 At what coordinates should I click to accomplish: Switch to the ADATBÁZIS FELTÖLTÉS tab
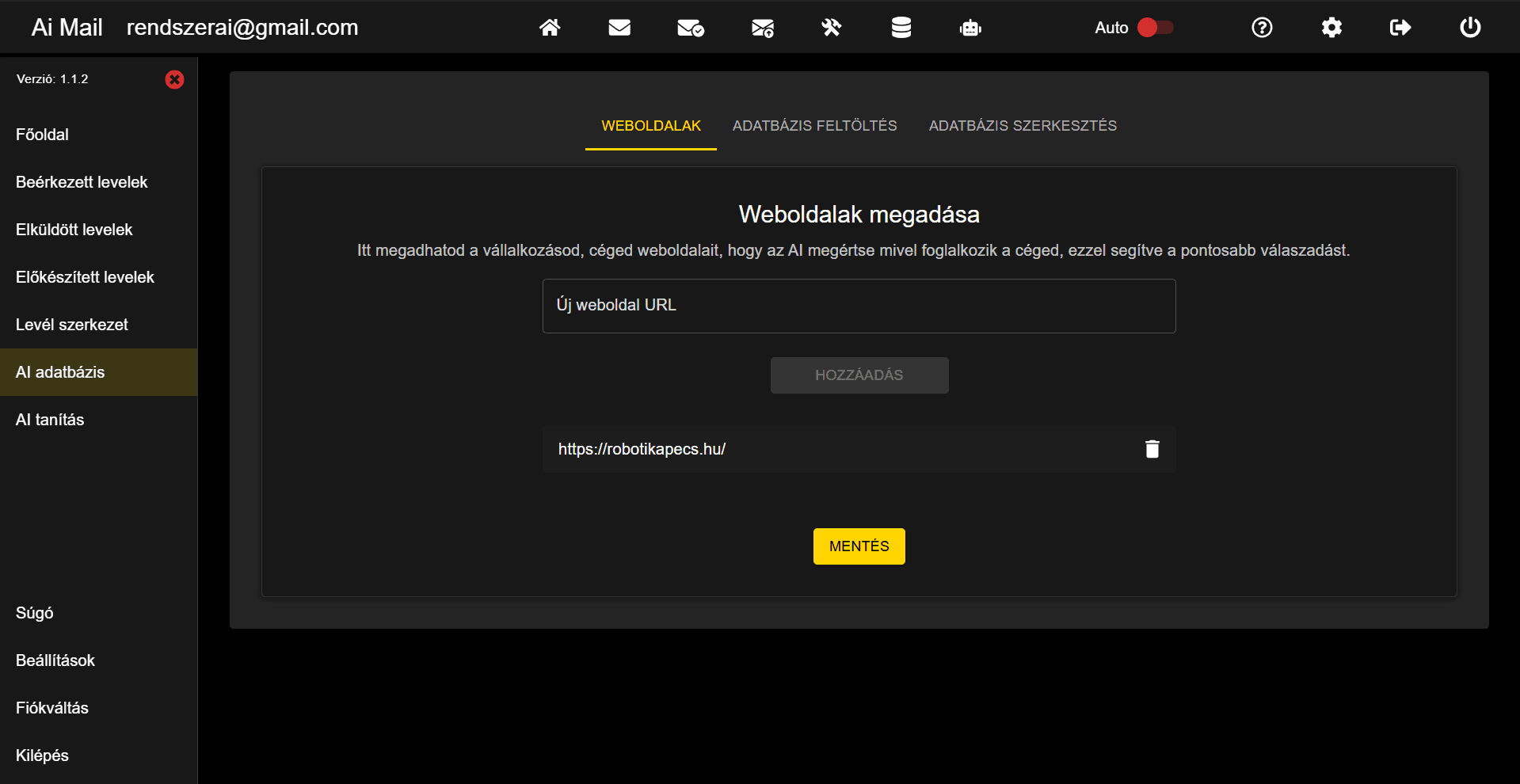tap(814, 125)
